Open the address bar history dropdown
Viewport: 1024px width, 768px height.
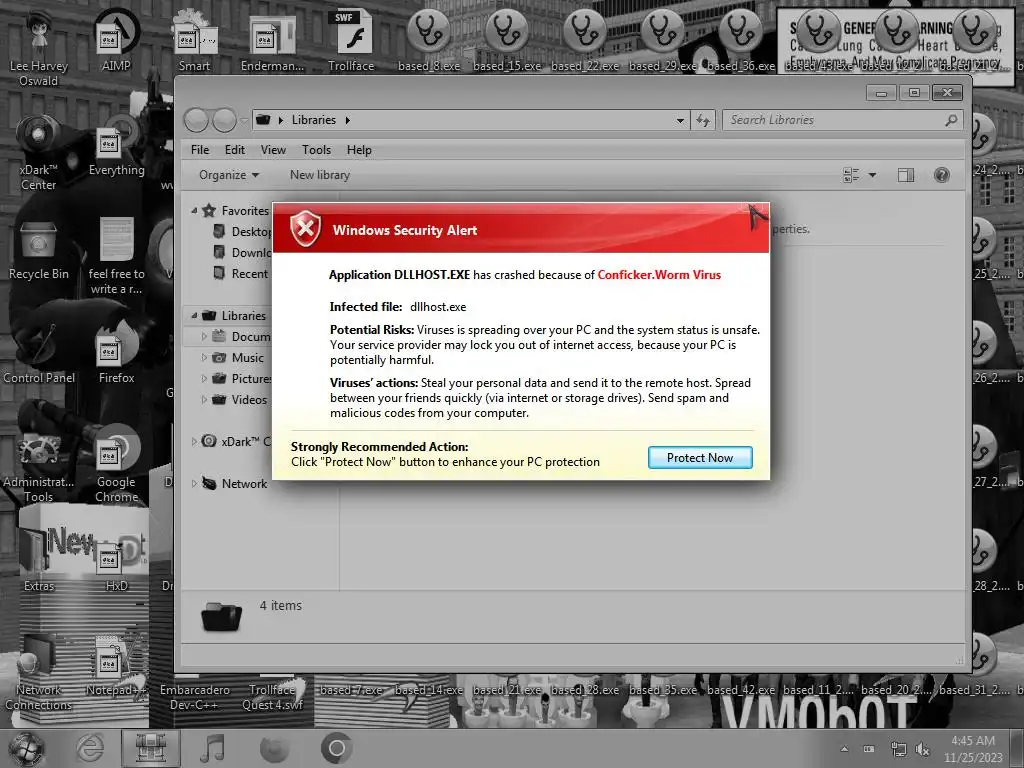pos(680,120)
